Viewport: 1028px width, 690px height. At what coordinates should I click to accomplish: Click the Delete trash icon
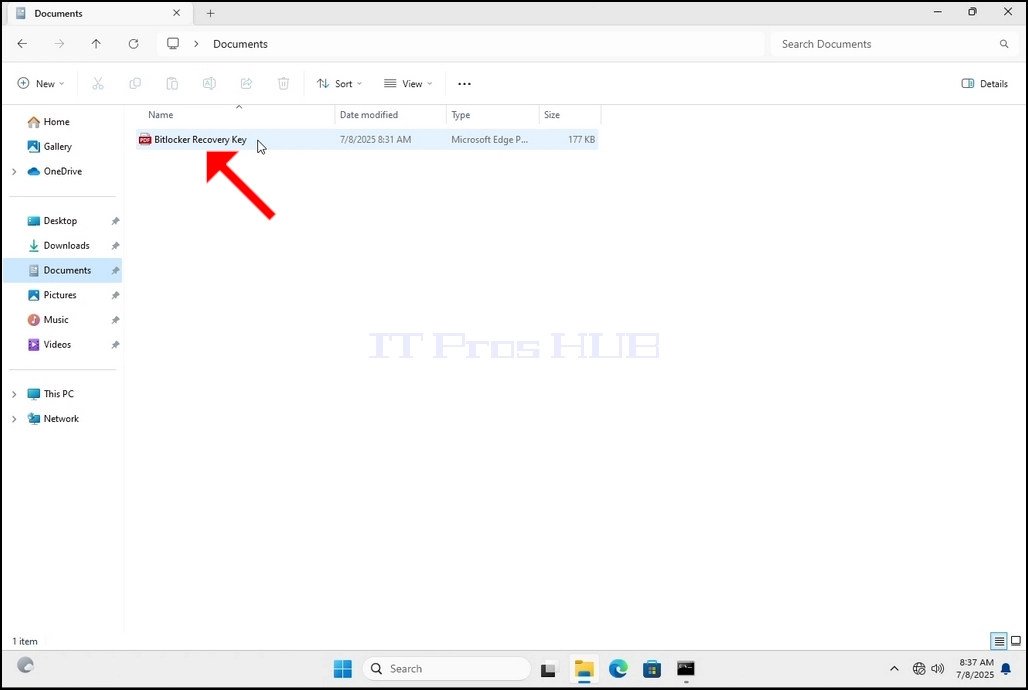click(x=283, y=83)
